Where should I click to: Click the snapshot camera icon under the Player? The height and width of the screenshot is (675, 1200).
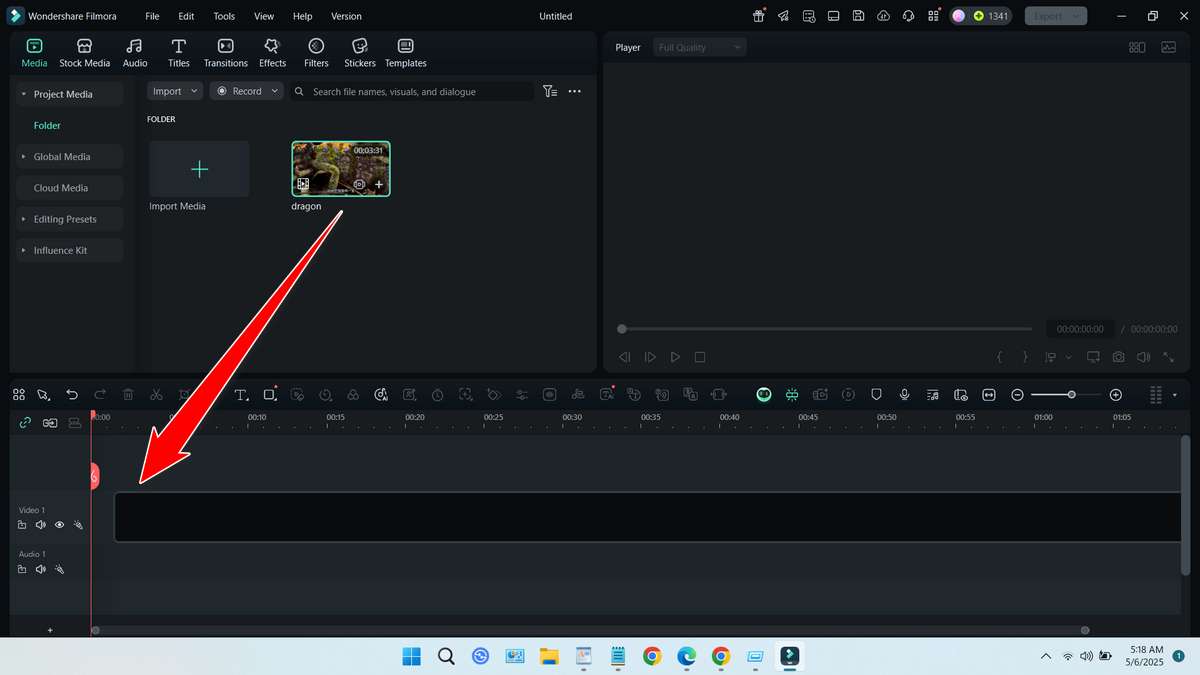pyautogui.click(x=1118, y=356)
